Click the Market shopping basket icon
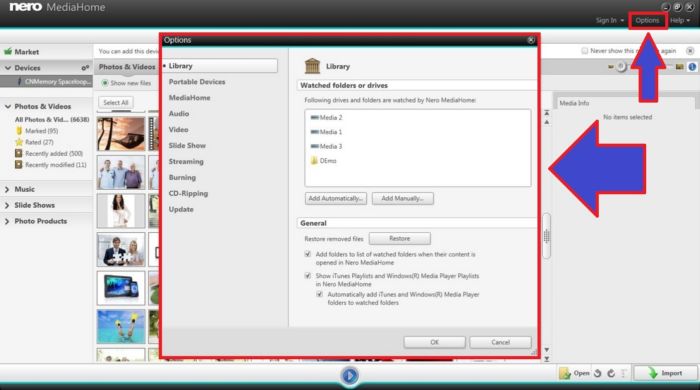700x390 pixels. pyautogui.click(x=8, y=52)
